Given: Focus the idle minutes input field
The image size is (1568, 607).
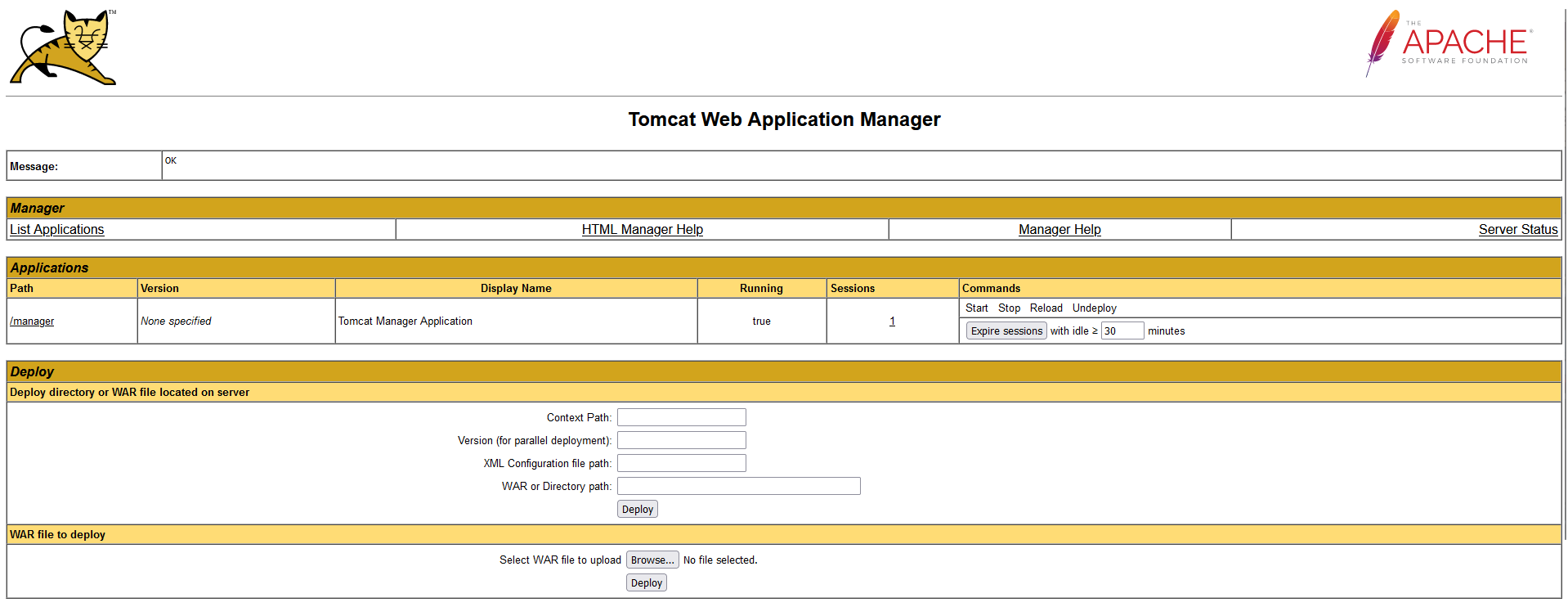Looking at the screenshot, I should pos(1122,330).
